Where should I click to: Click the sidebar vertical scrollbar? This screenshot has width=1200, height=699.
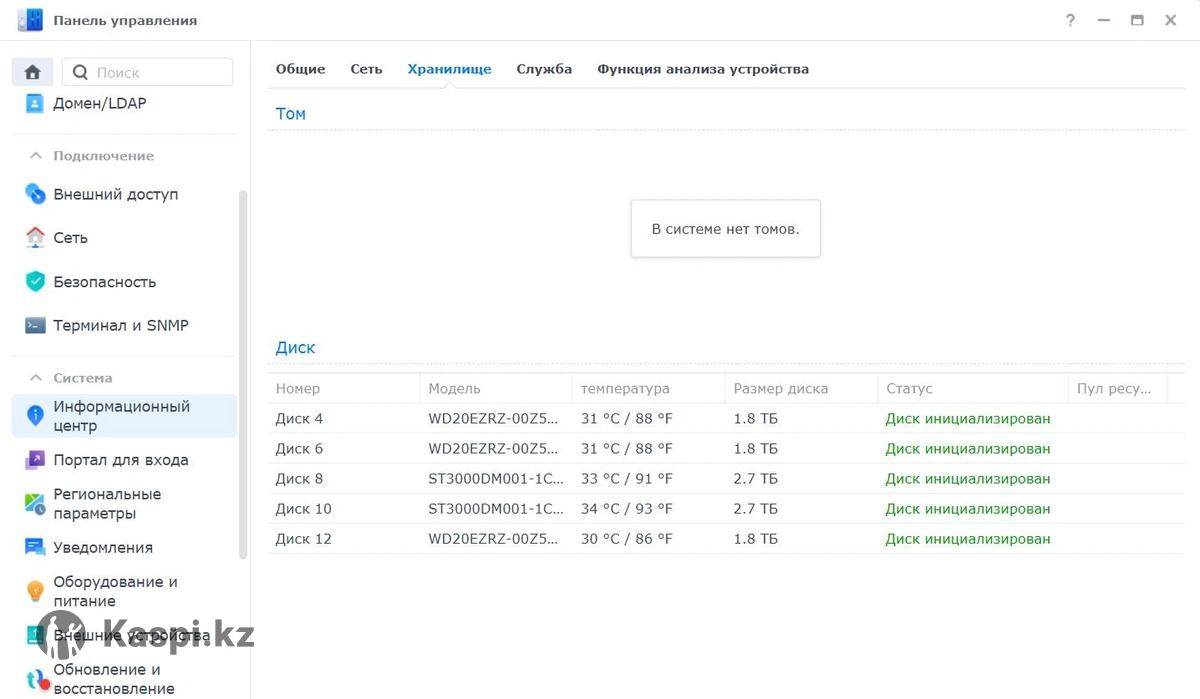pyautogui.click(x=243, y=370)
